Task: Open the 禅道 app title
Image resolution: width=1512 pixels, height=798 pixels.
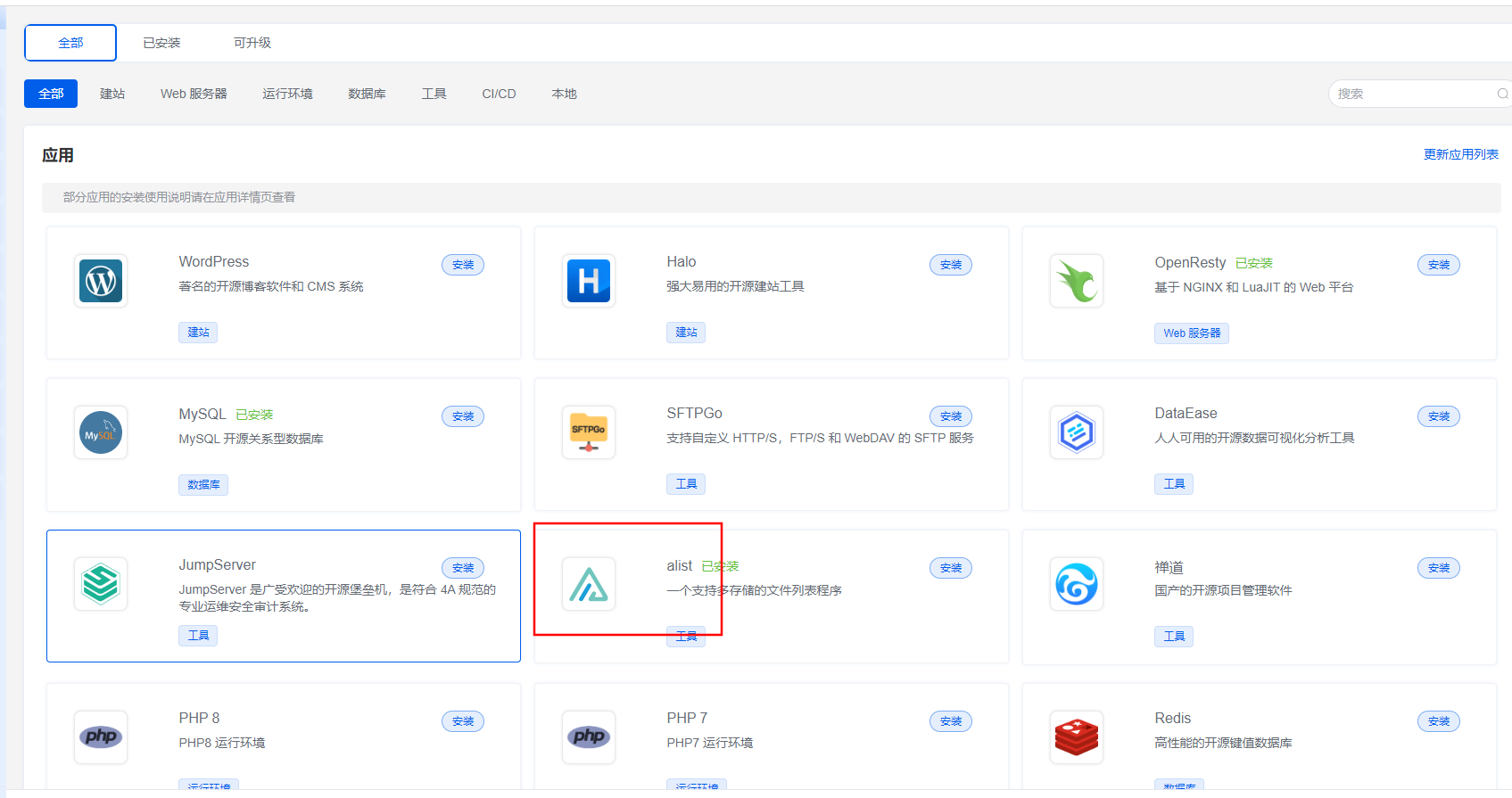Action: click(x=1169, y=567)
